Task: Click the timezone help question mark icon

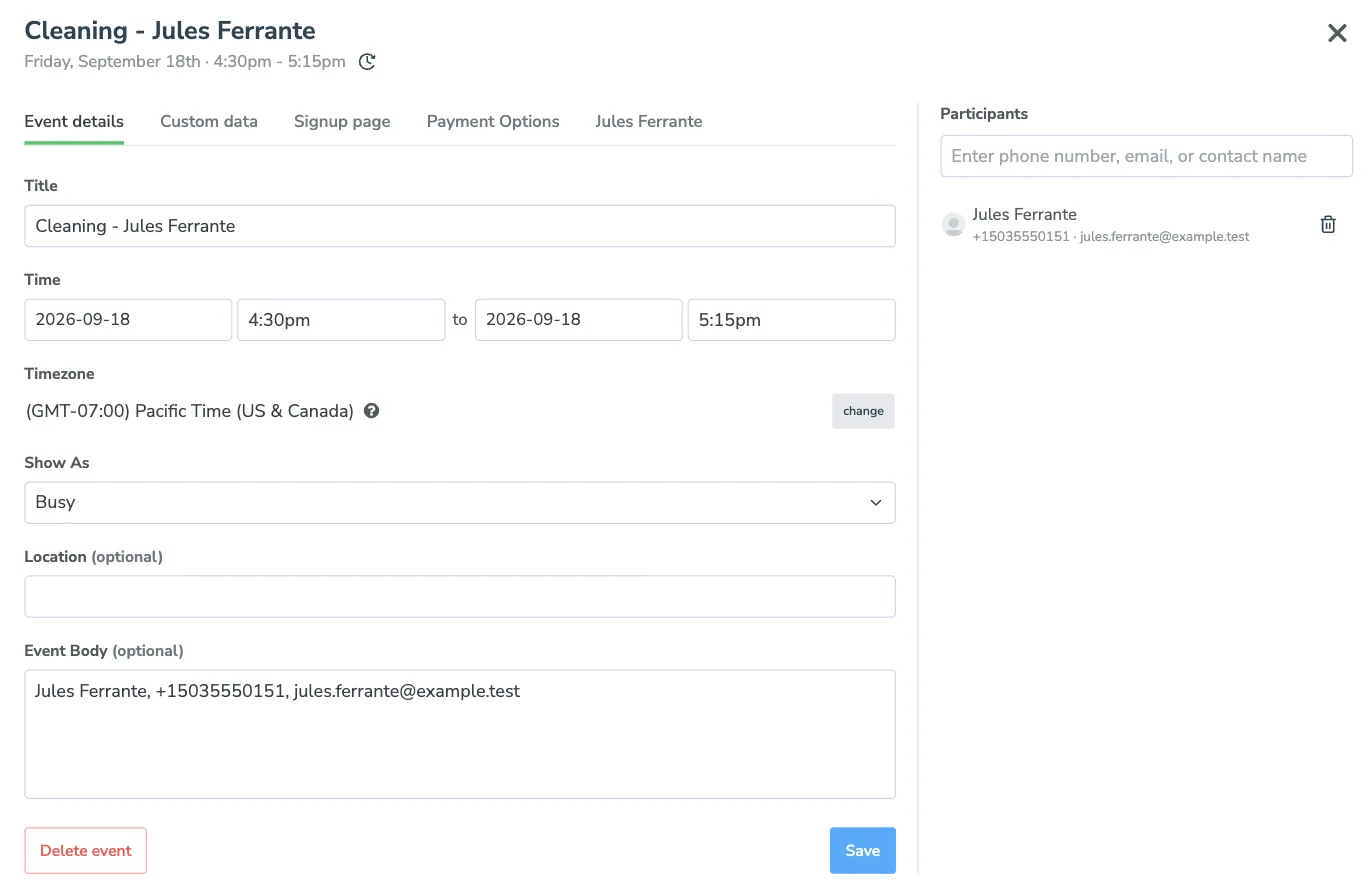Action: pos(371,411)
